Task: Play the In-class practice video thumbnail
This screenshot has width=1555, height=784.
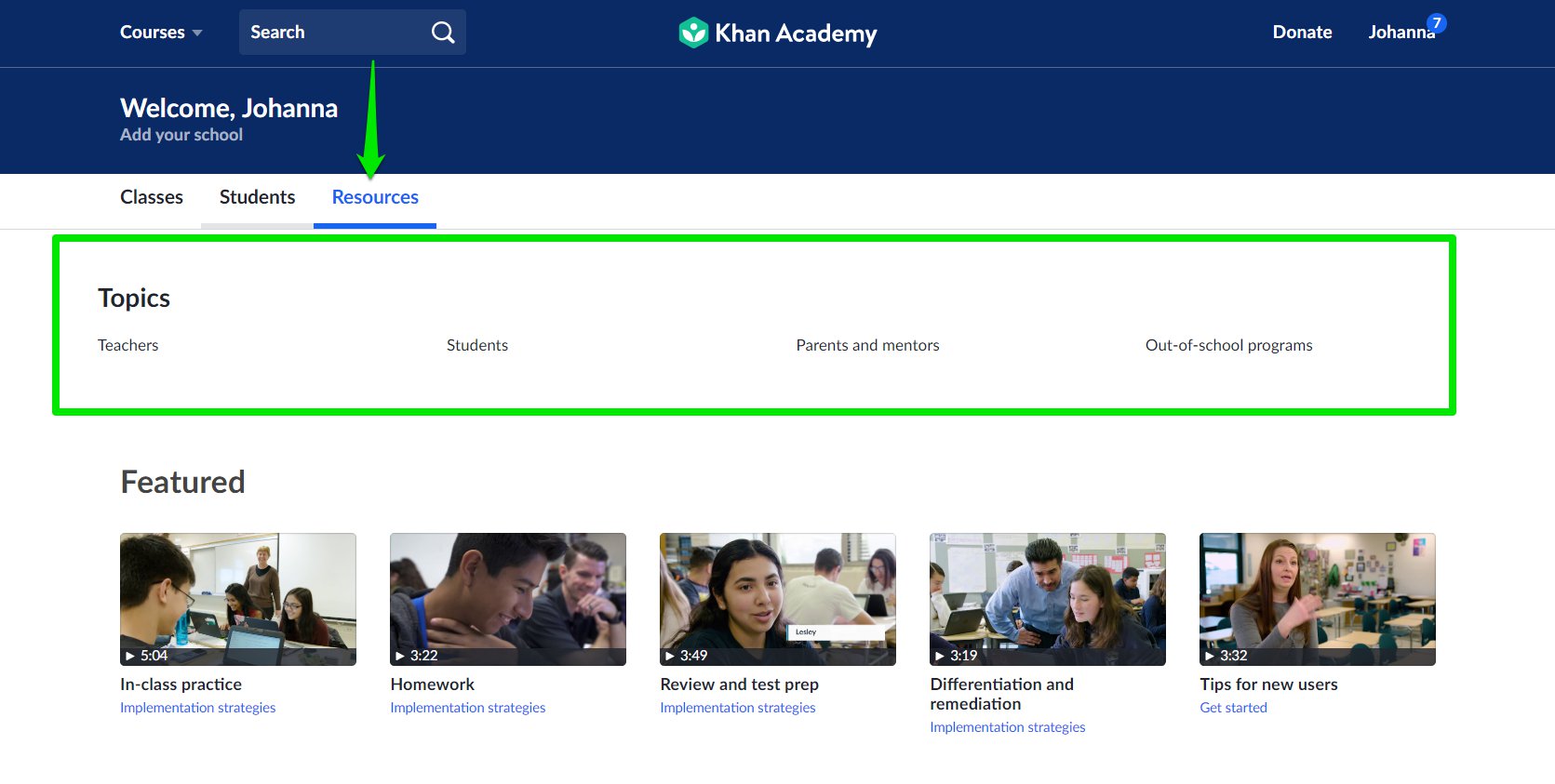Action: pyautogui.click(x=238, y=599)
